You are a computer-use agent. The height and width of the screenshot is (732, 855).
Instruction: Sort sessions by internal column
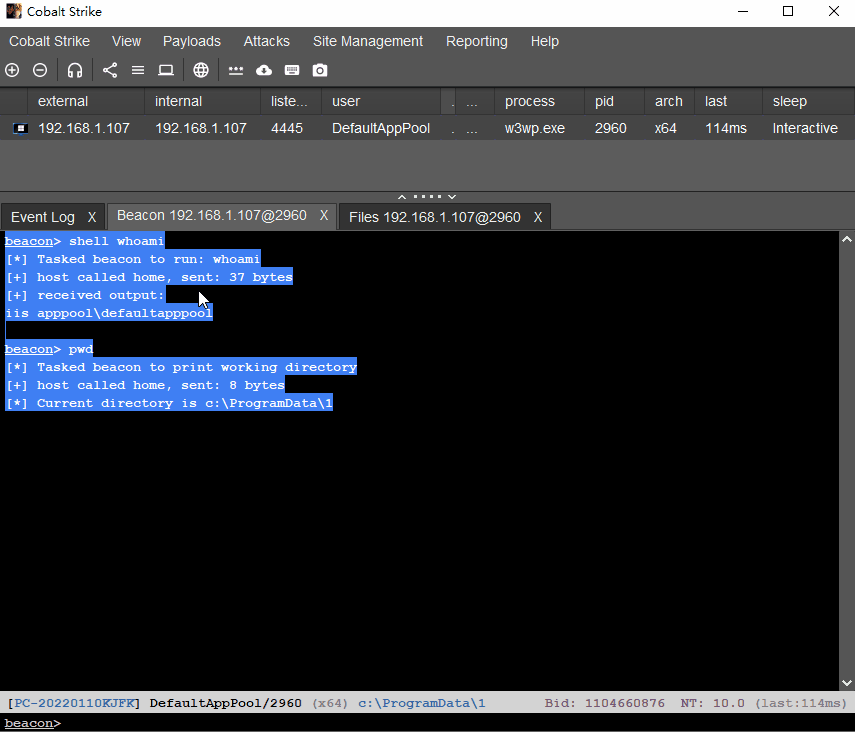202,101
